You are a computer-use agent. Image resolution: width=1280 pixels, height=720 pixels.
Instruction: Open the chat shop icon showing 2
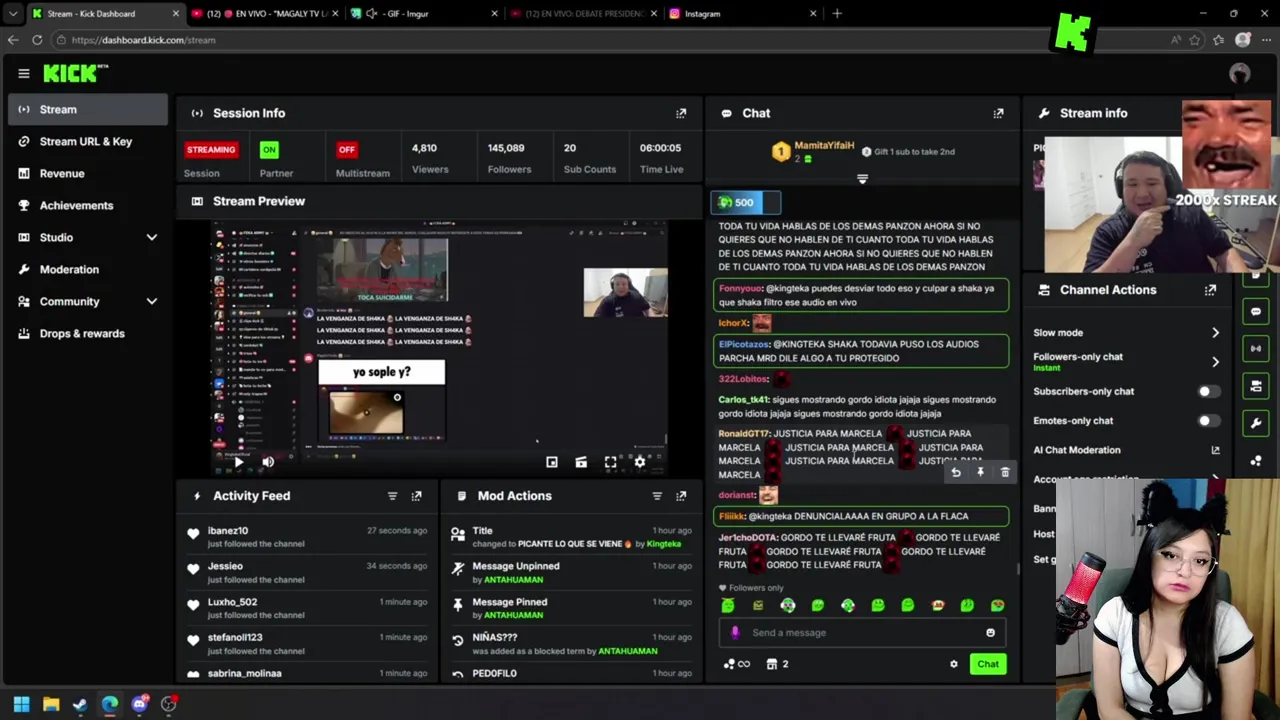[777, 664]
